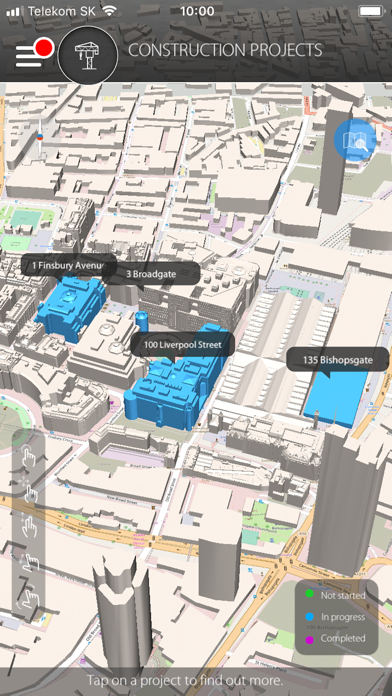Screen dimensions: 392x696
Task: Open the 3 Broadgate project label
Action: point(151,274)
